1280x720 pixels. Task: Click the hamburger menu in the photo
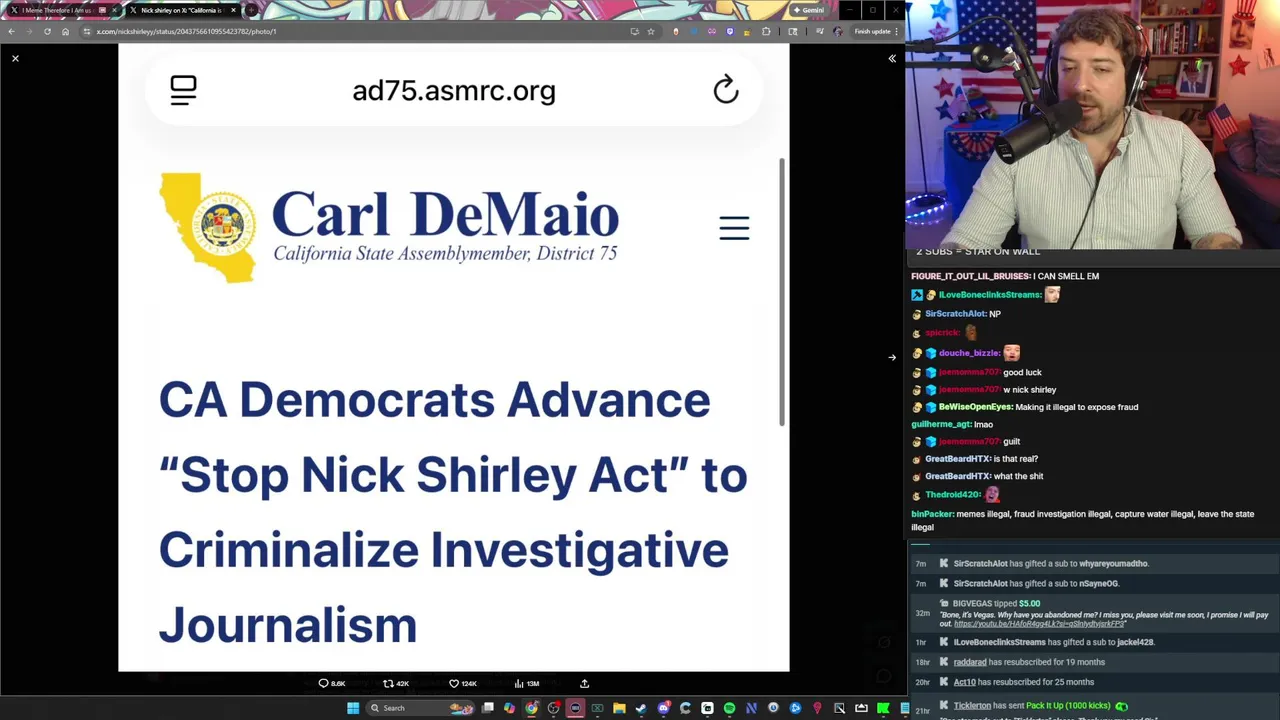(734, 228)
